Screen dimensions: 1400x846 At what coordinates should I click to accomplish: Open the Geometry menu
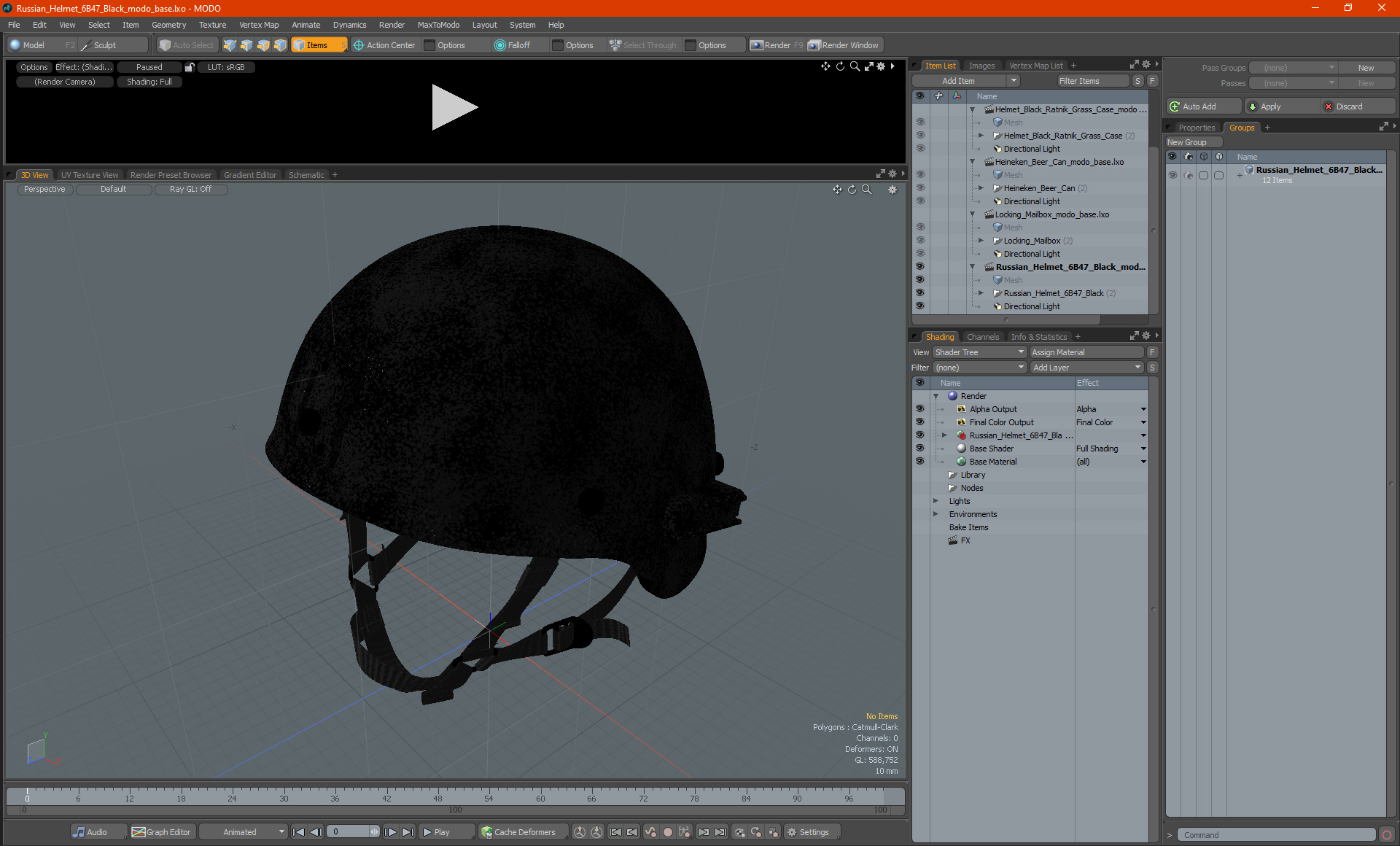tap(168, 25)
